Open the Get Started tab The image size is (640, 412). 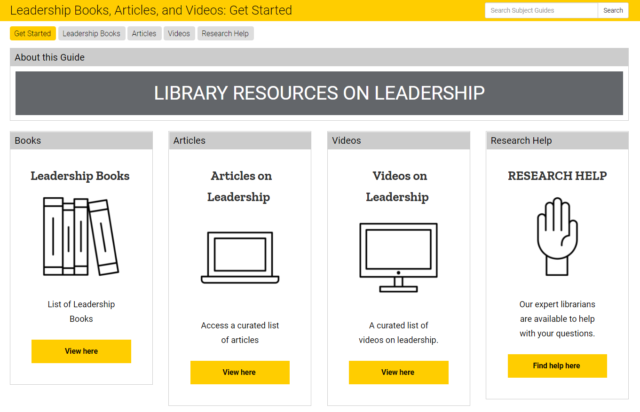tap(33, 33)
